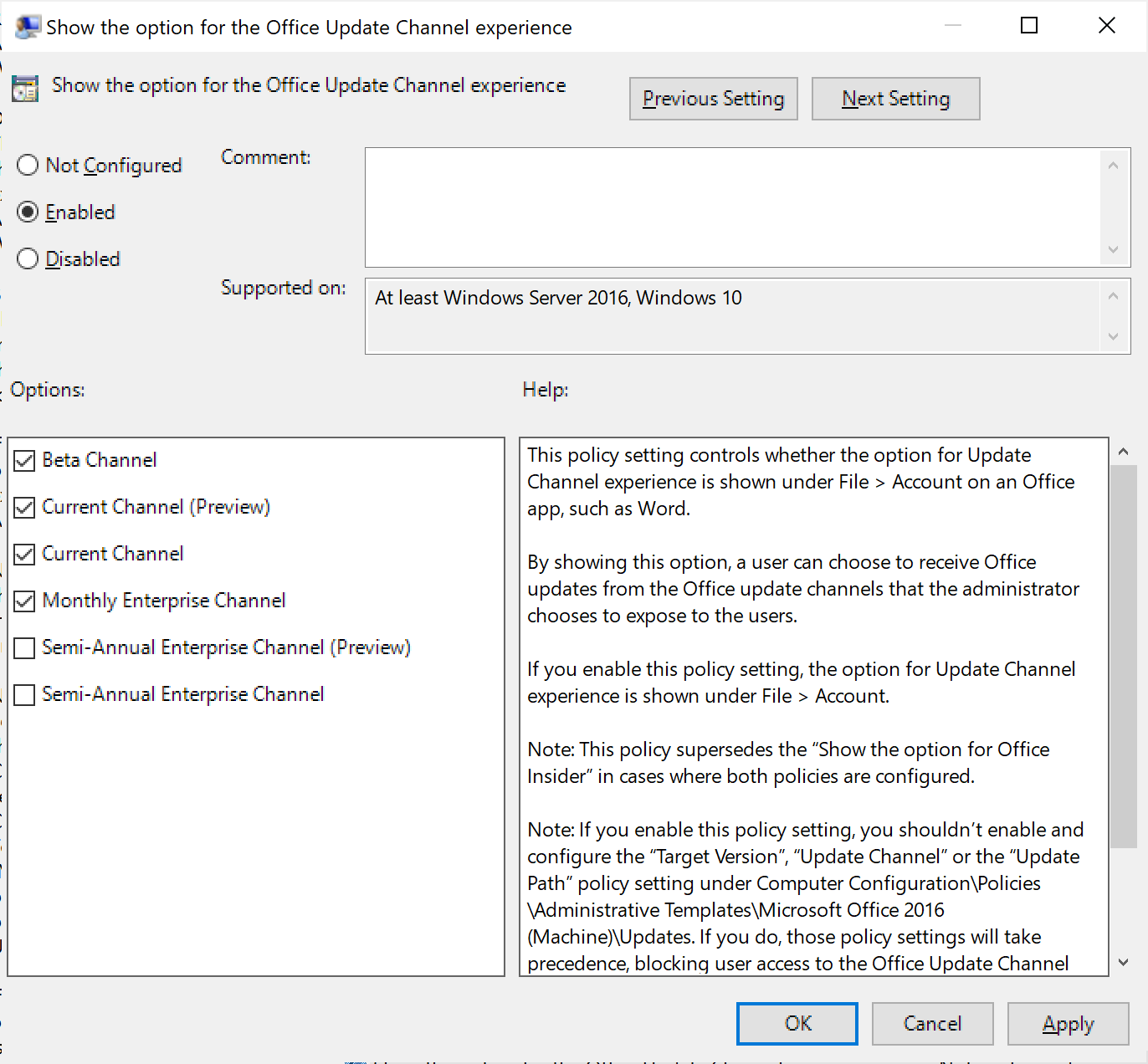1148x1064 pixels.
Task: Uncheck the Current Channel option
Action: pos(23,553)
